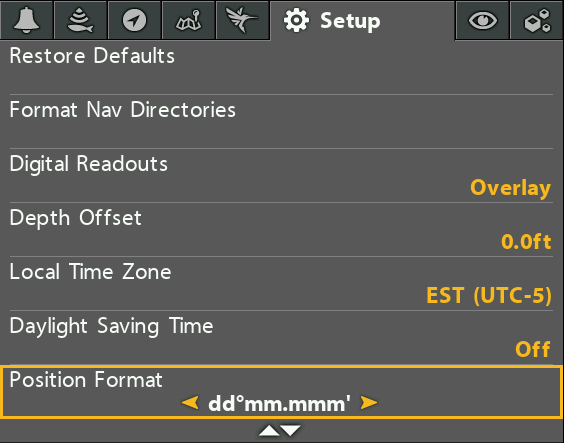The height and width of the screenshot is (443, 564).
Task: Open the Chart tab map icon
Action: (x=188, y=20)
